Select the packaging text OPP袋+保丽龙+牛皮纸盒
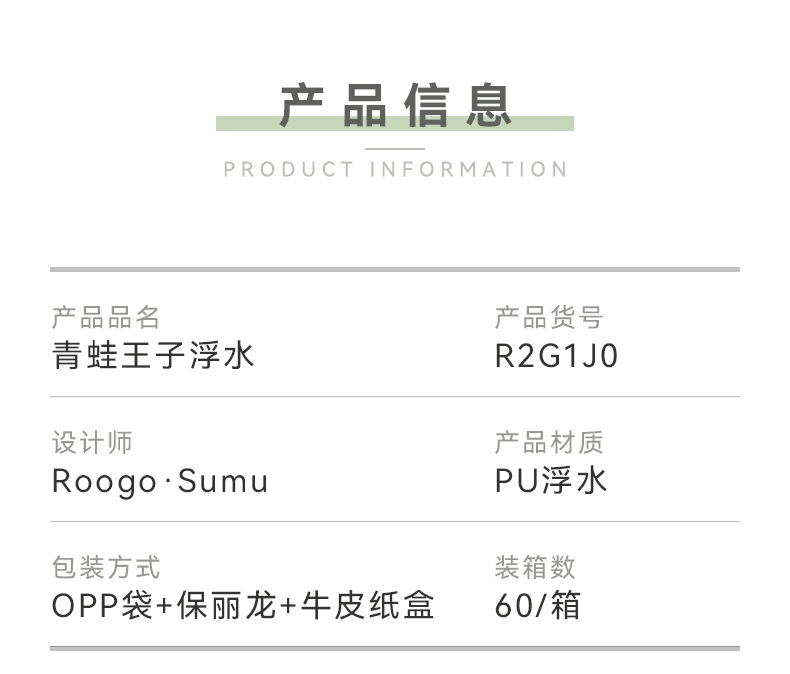The width and height of the screenshot is (790, 674). [x=243, y=606]
